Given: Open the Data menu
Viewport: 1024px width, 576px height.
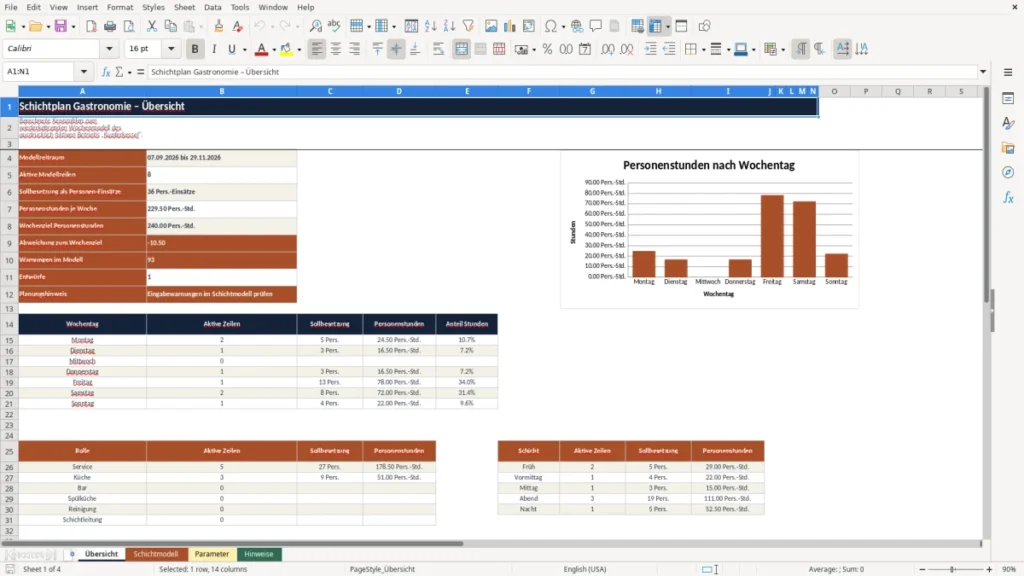Looking at the screenshot, I should point(212,7).
